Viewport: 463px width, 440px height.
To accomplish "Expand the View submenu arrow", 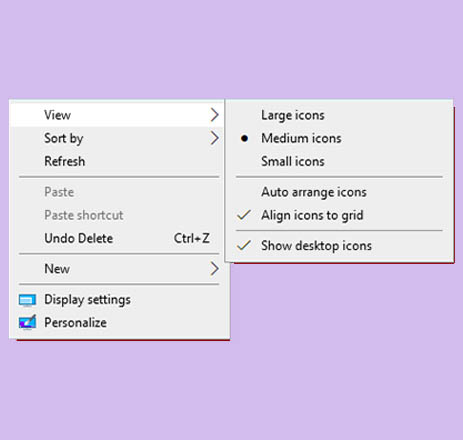I will pyautogui.click(x=215, y=115).
